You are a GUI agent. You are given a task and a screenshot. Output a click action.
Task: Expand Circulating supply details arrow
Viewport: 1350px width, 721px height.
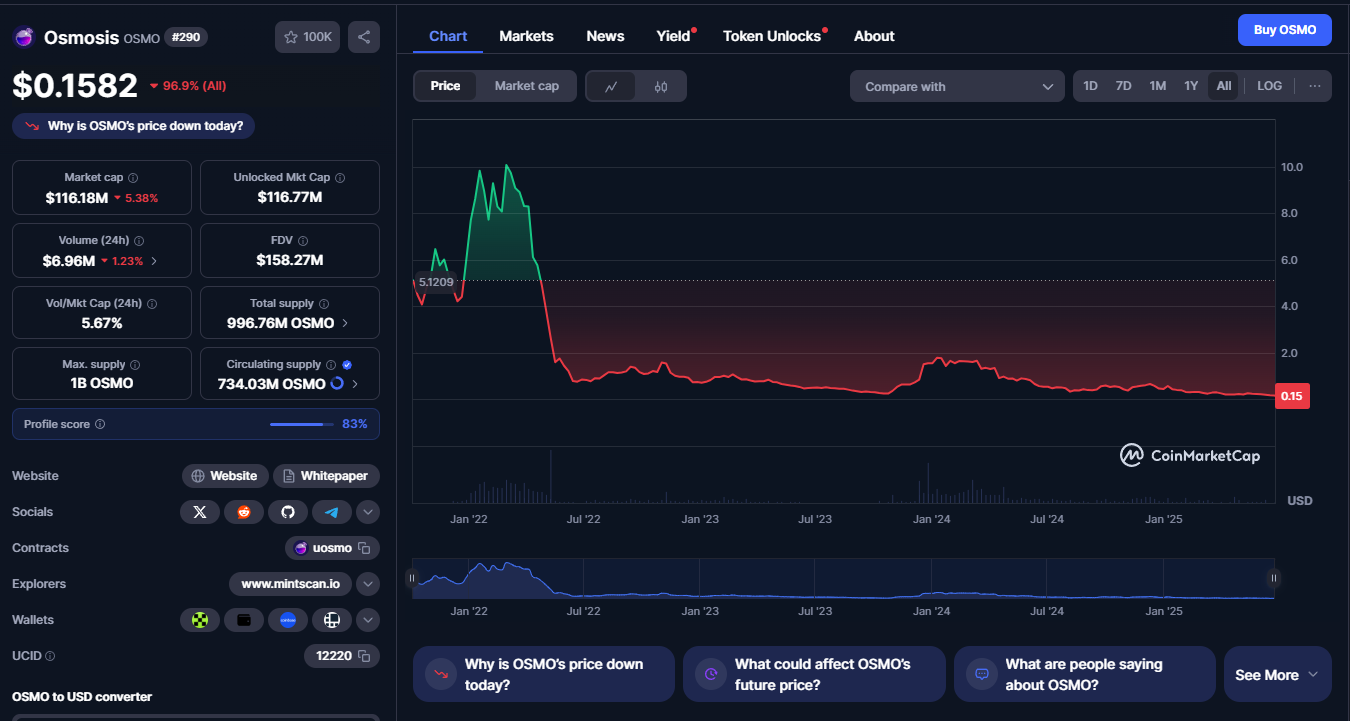(x=354, y=384)
